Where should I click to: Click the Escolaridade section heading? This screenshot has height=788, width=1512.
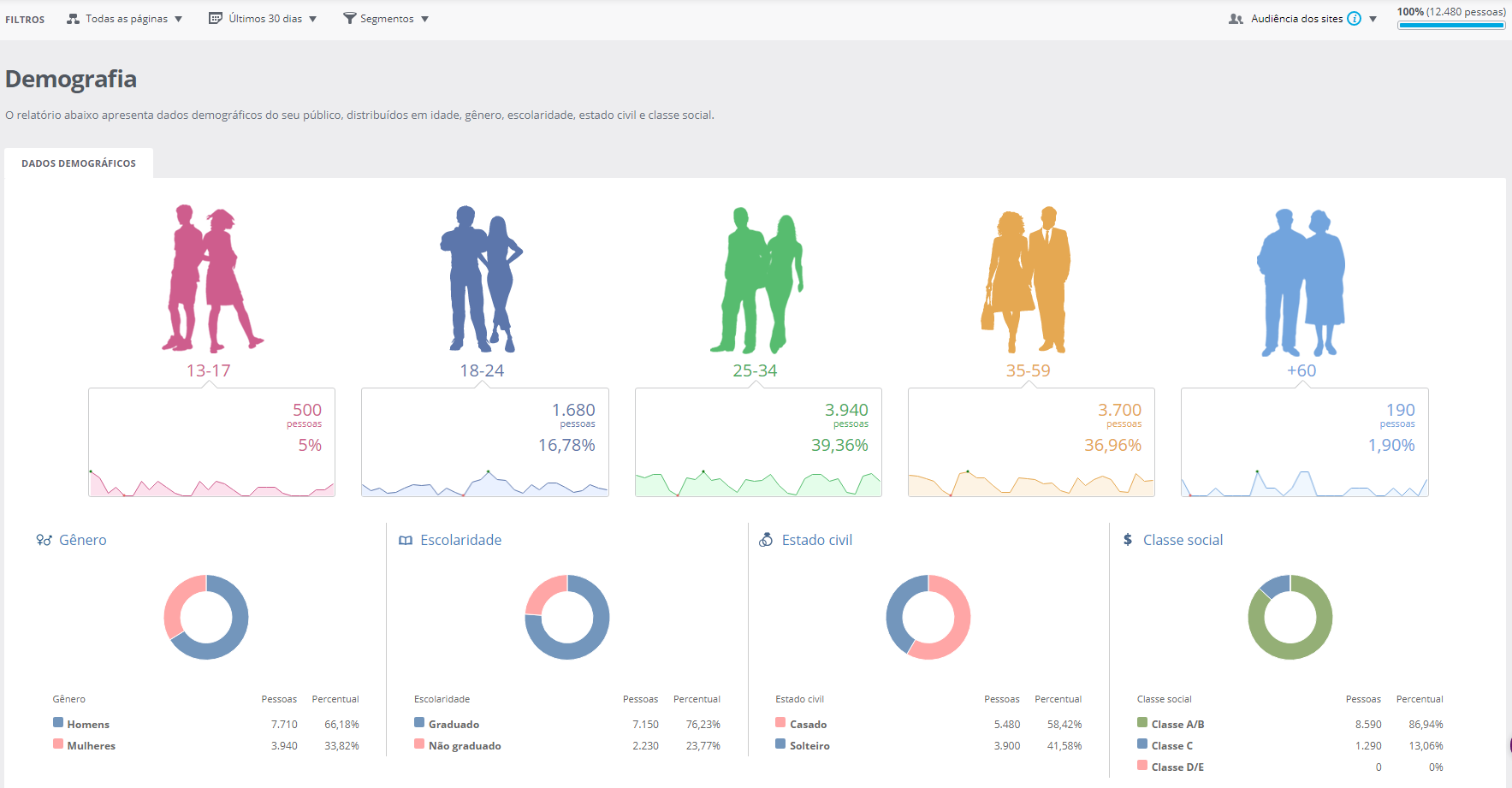tap(461, 540)
